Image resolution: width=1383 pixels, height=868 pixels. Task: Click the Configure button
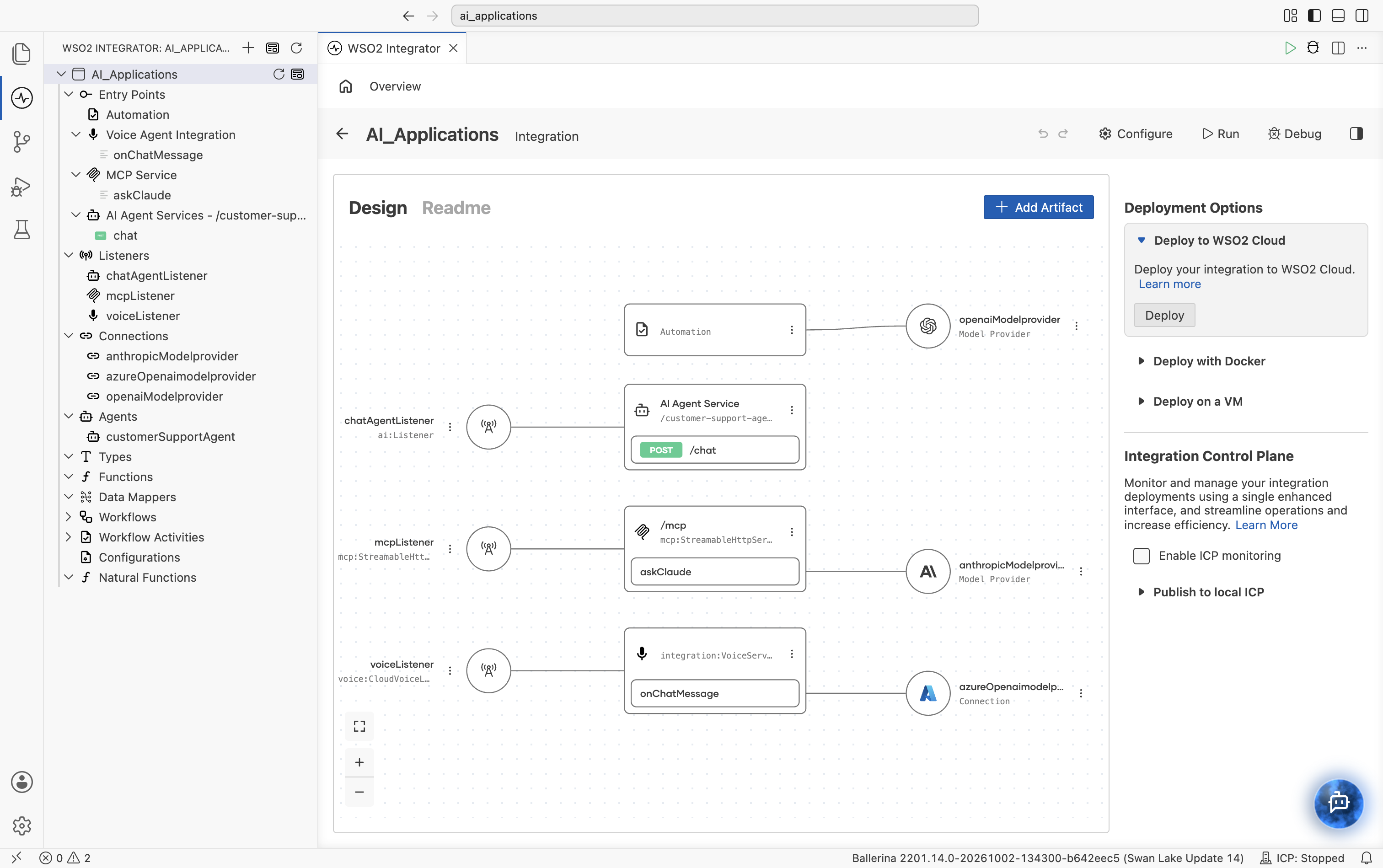pyautogui.click(x=1135, y=134)
